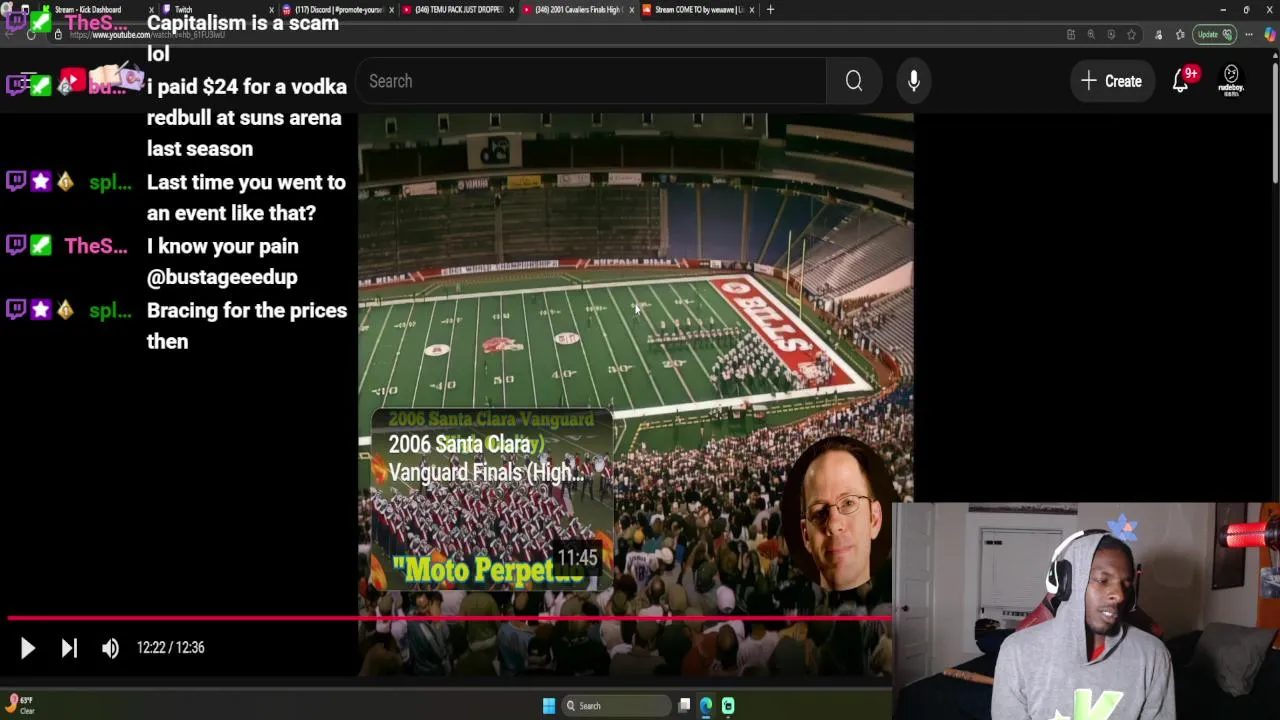Open the weather widget on taskbar

click(20, 705)
